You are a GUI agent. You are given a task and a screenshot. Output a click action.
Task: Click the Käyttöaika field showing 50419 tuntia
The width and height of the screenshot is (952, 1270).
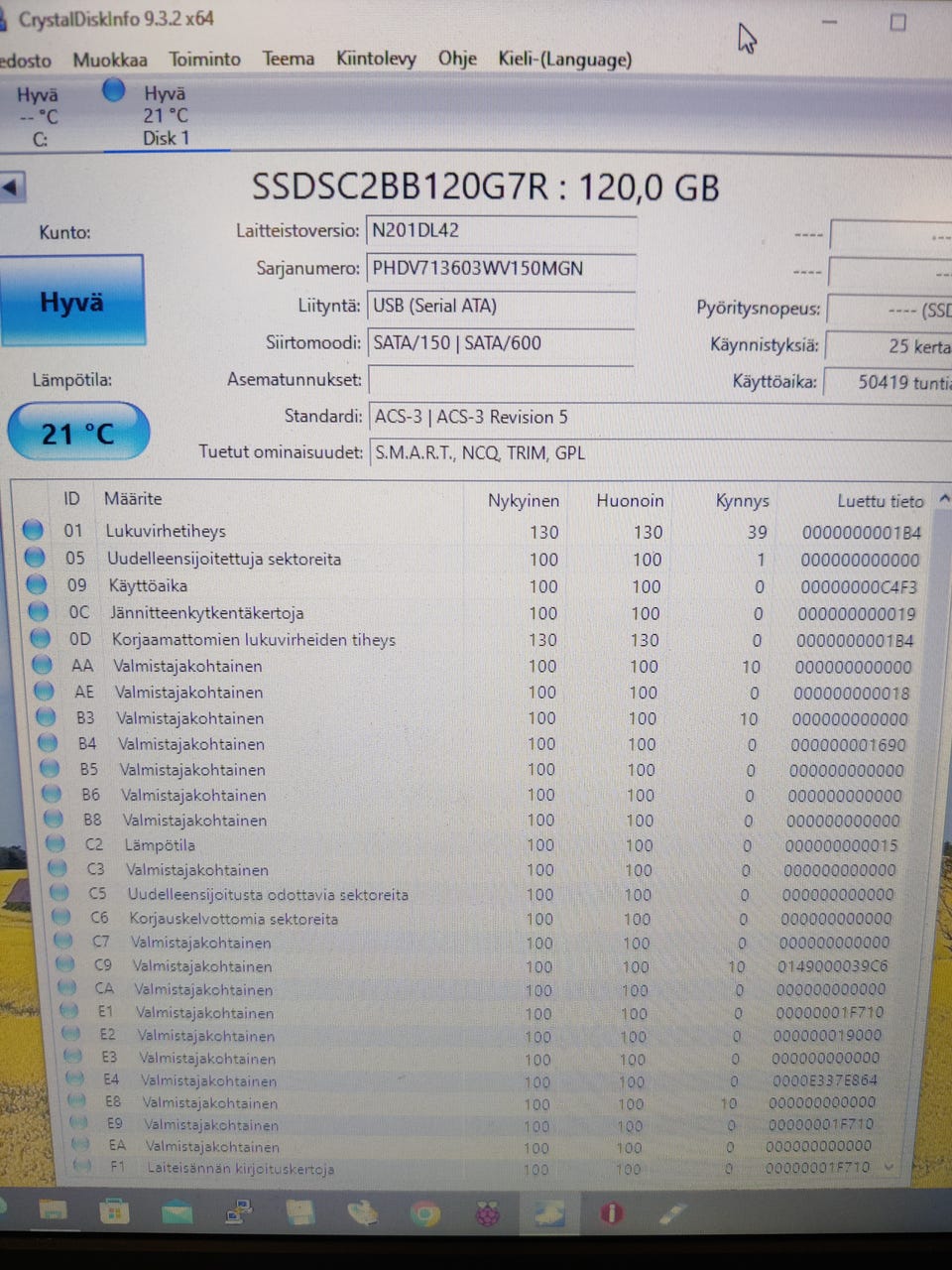(x=888, y=382)
